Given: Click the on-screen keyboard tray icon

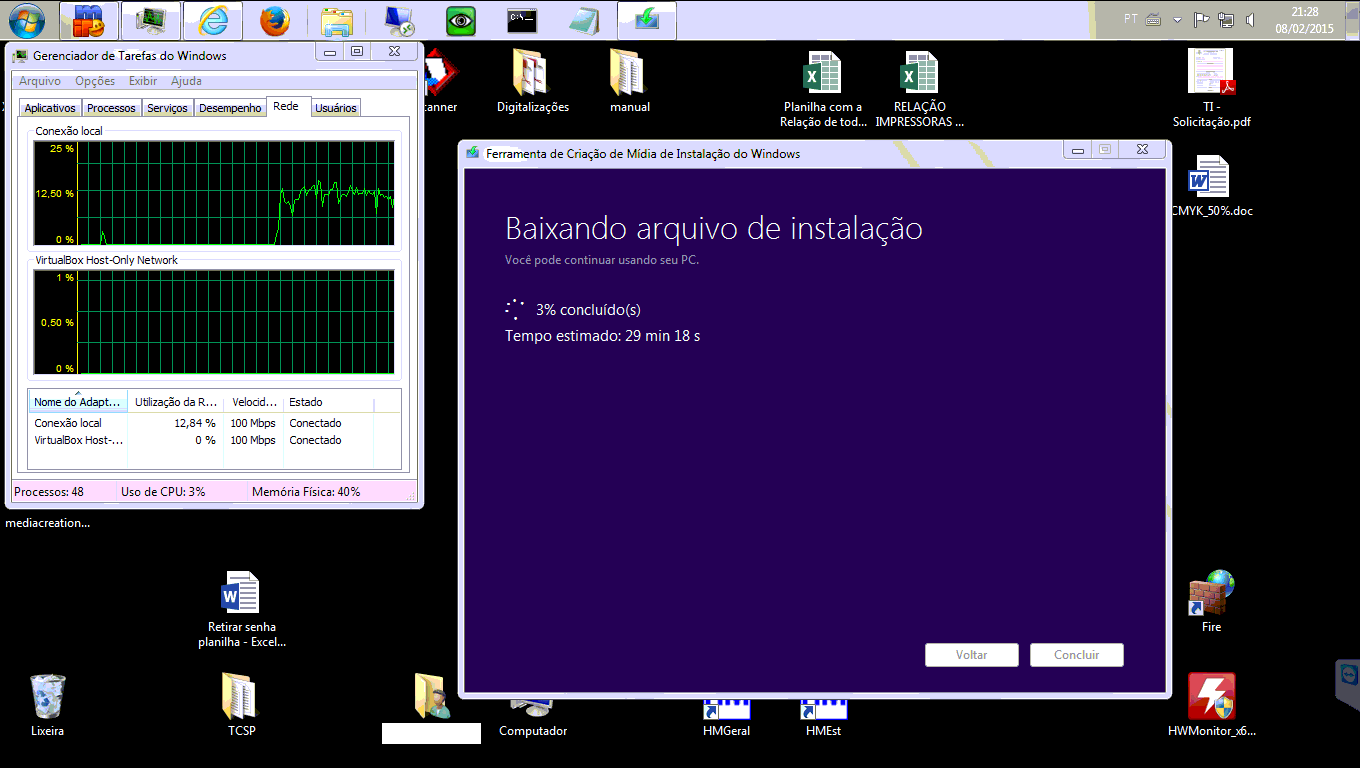Looking at the screenshot, I should 1154,19.
